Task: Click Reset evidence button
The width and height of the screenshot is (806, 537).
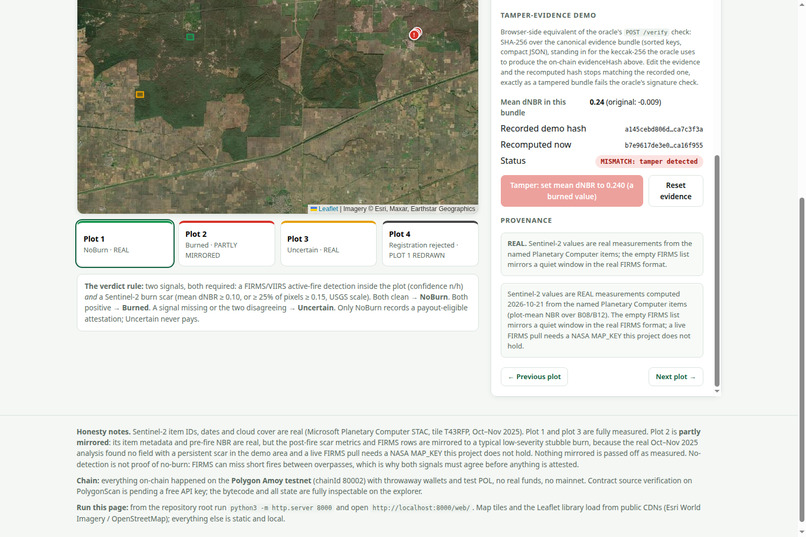Action: tap(675, 191)
